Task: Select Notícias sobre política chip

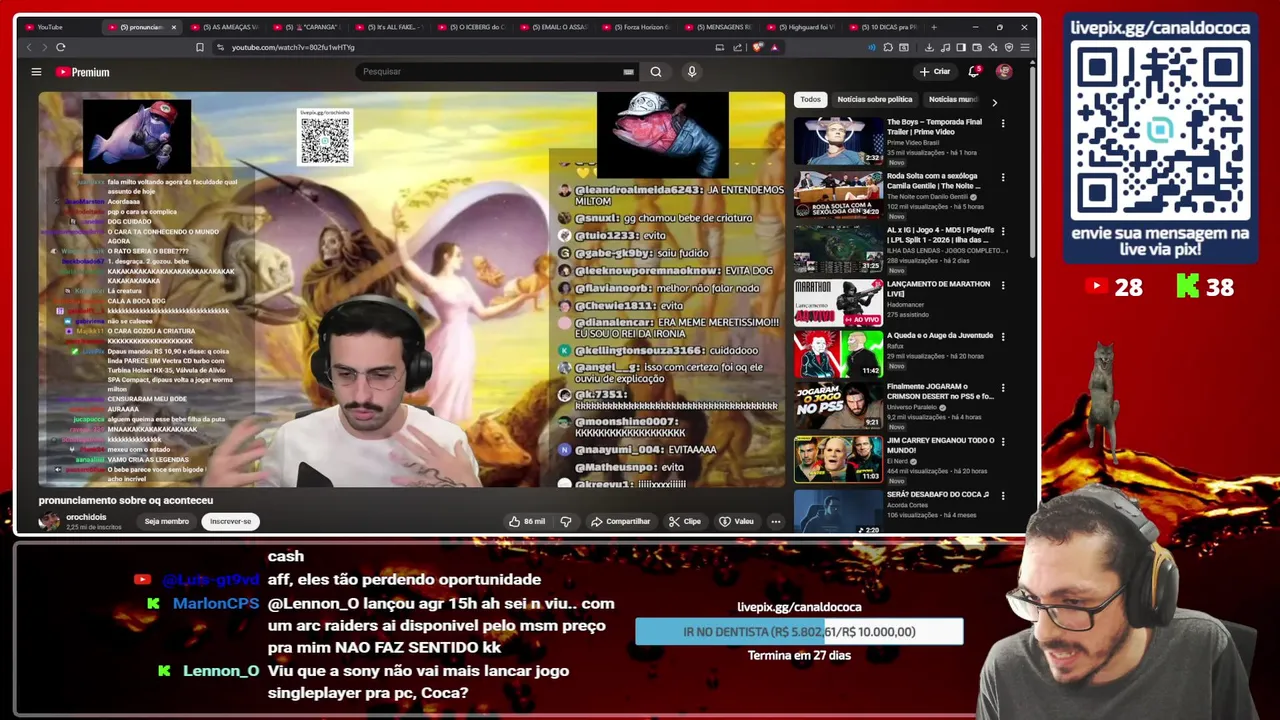Action: click(874, 99)
